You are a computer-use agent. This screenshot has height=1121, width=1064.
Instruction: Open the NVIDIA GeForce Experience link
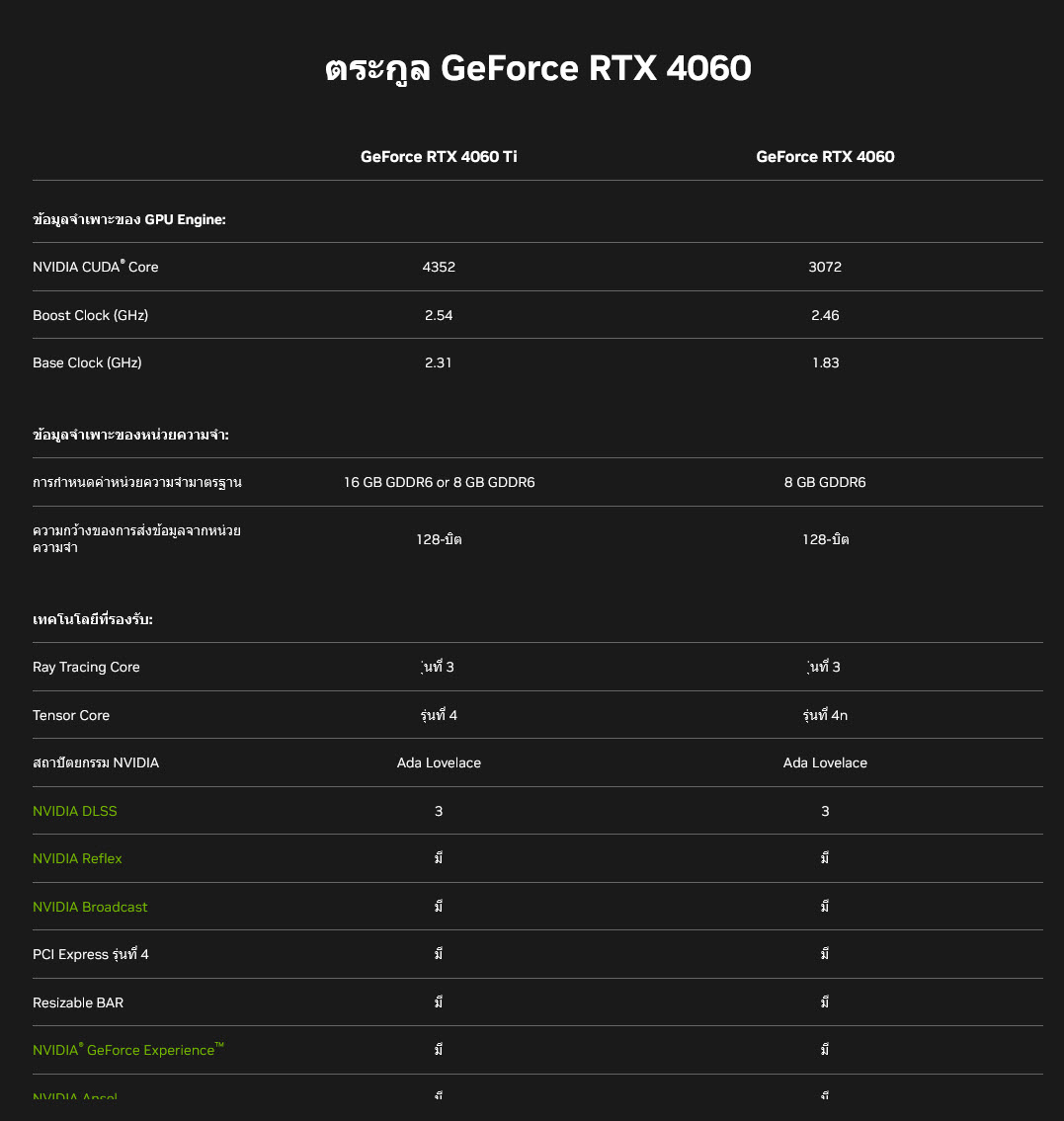tap(127, 1050)
